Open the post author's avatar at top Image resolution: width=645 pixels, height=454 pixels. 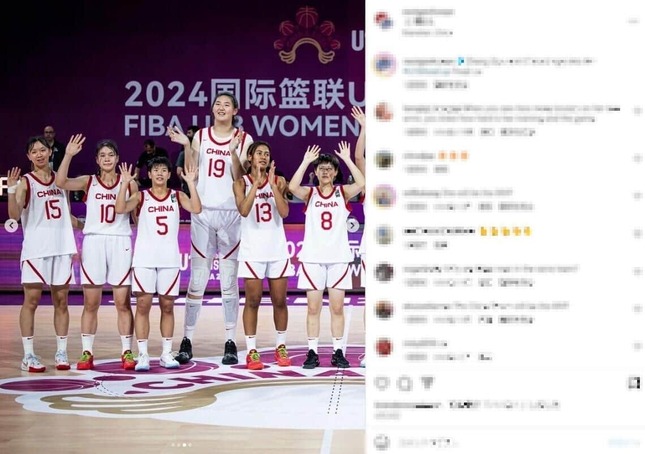(384, 20)
